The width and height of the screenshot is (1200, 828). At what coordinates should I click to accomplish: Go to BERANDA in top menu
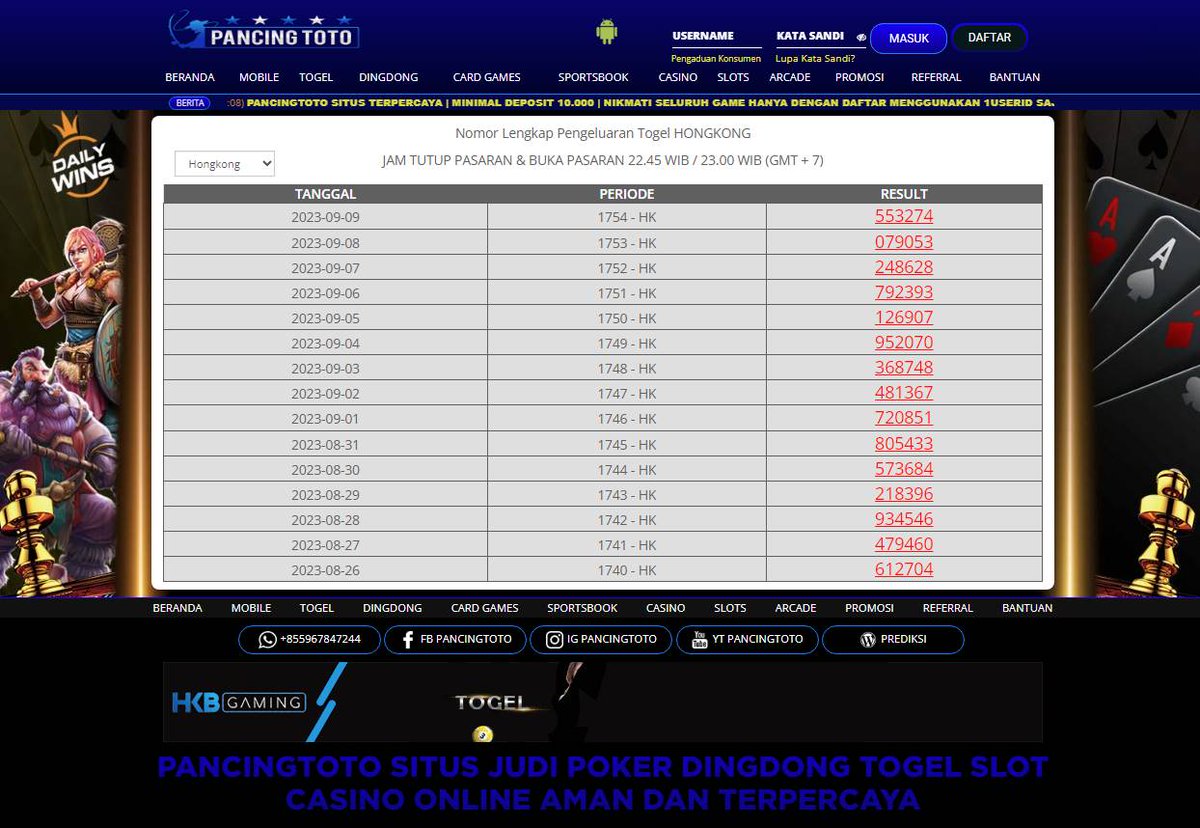(x=190, y=77)
